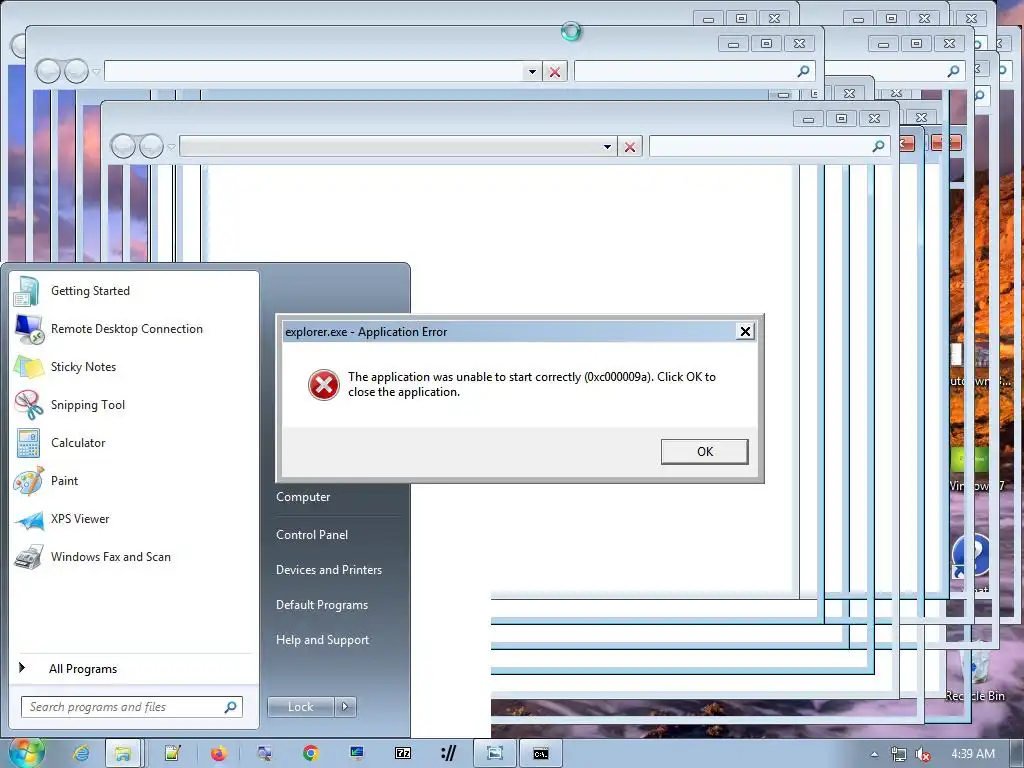Open the Notepad++ taskbar icon
The width and height of the screenshot is (1024, 768).
tap(172, 754)
